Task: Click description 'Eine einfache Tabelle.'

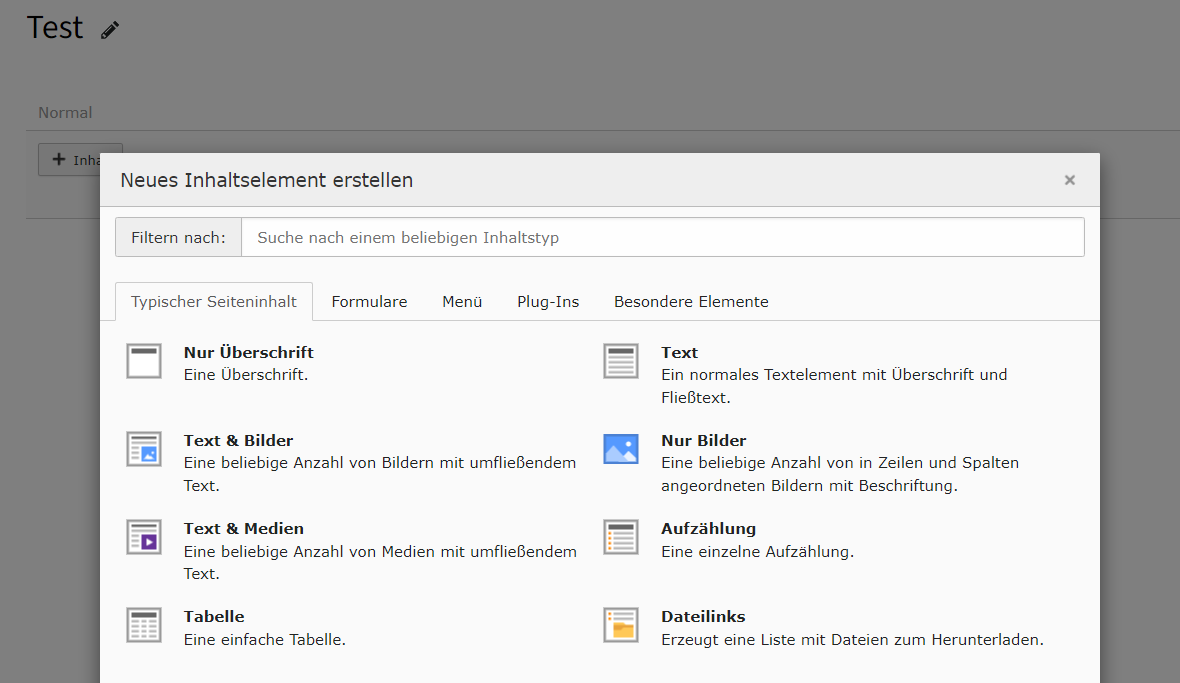Action: click(x=265, y=639)
